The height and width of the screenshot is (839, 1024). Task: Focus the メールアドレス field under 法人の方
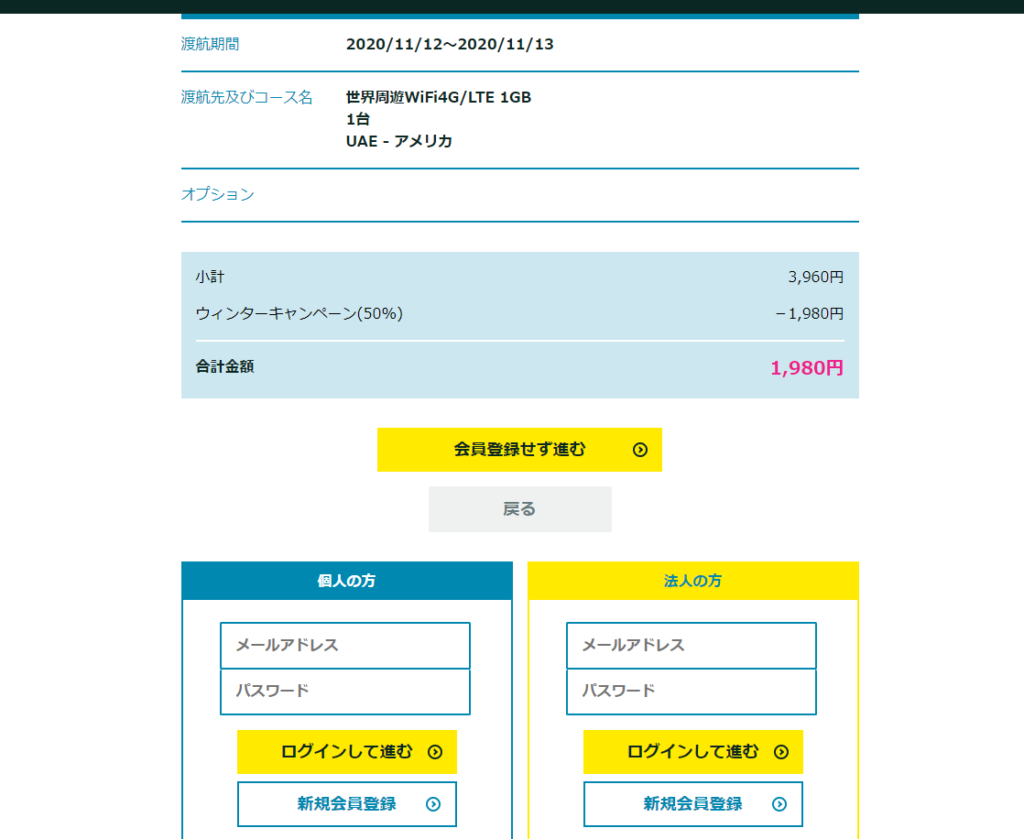coord(691,645)
